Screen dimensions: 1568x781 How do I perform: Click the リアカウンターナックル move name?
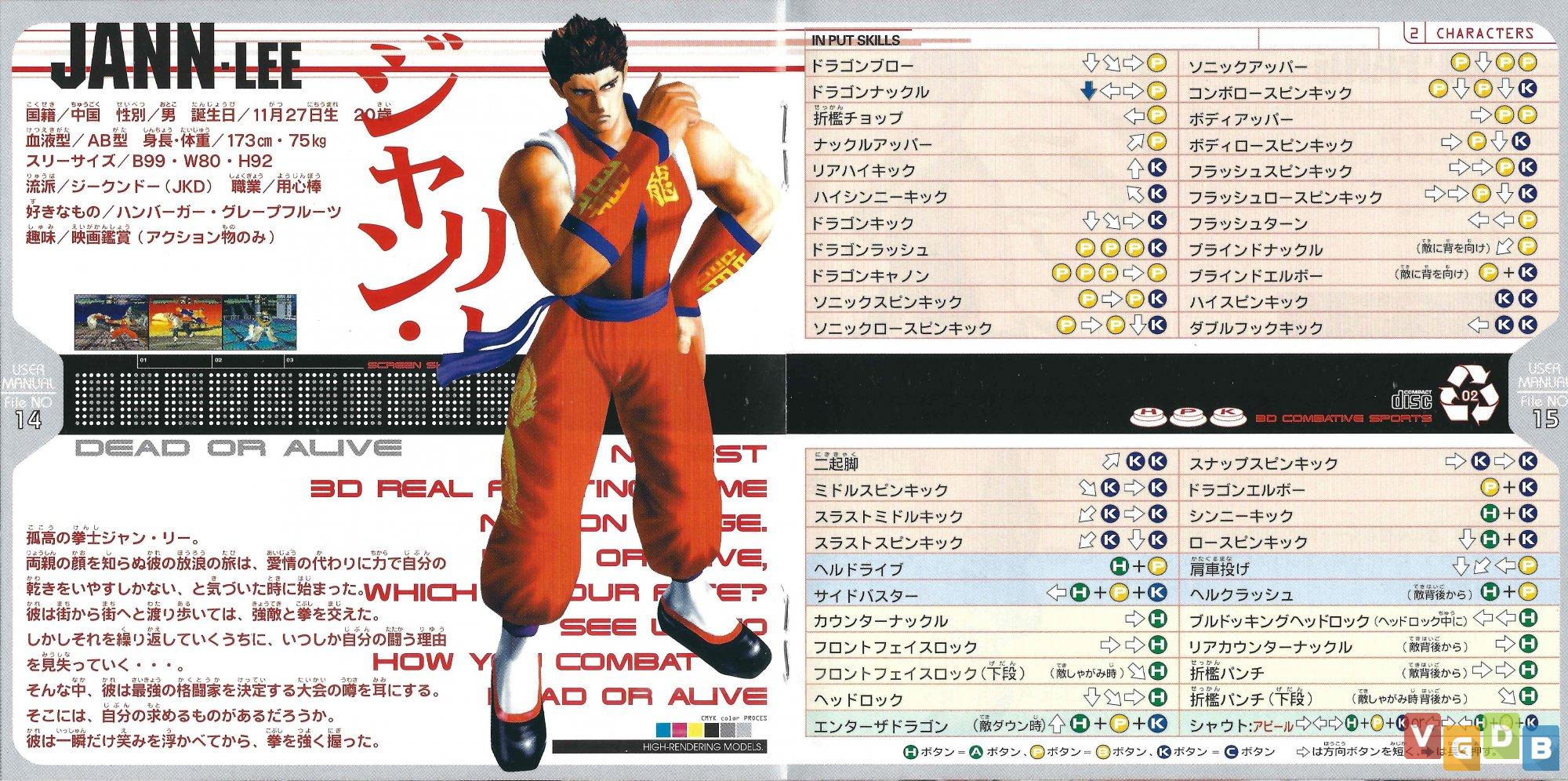[1270, 646]
